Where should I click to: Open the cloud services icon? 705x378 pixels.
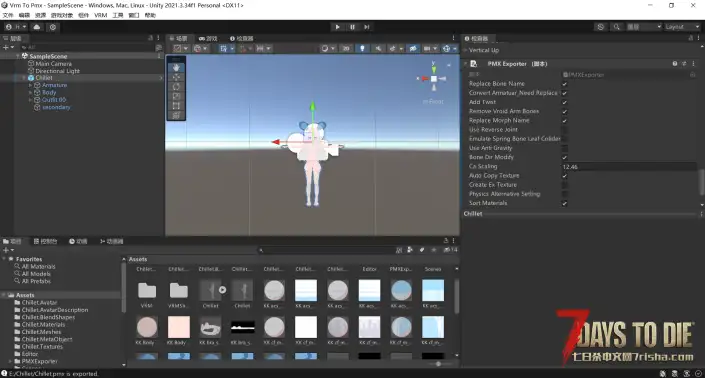click(37, 27)
